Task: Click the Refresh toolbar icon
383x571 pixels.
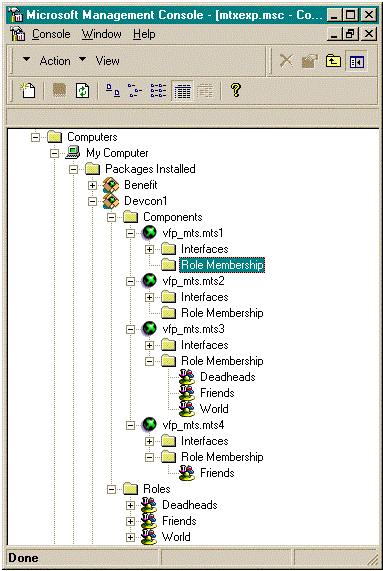Action: (x=82, y=90)
